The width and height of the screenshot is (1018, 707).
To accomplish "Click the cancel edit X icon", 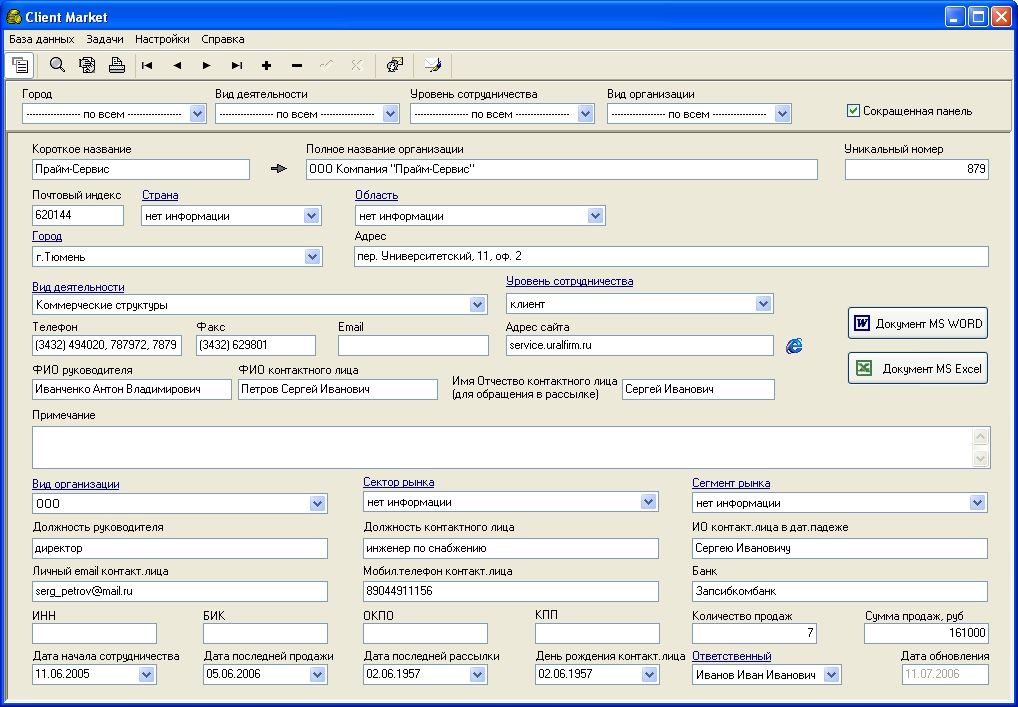I will (356, 65).
